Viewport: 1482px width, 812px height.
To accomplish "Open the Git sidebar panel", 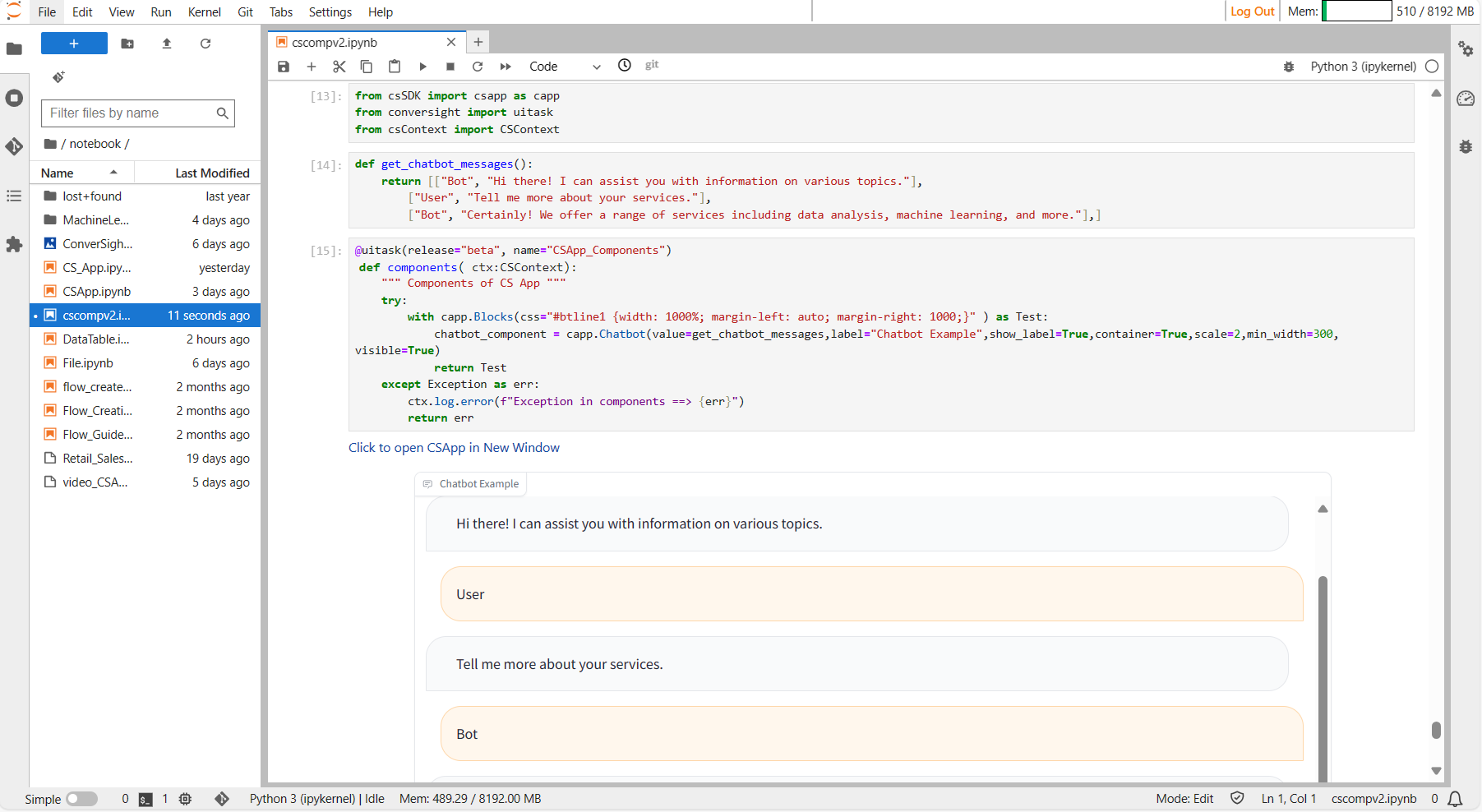I will click(x=14, y=146).
